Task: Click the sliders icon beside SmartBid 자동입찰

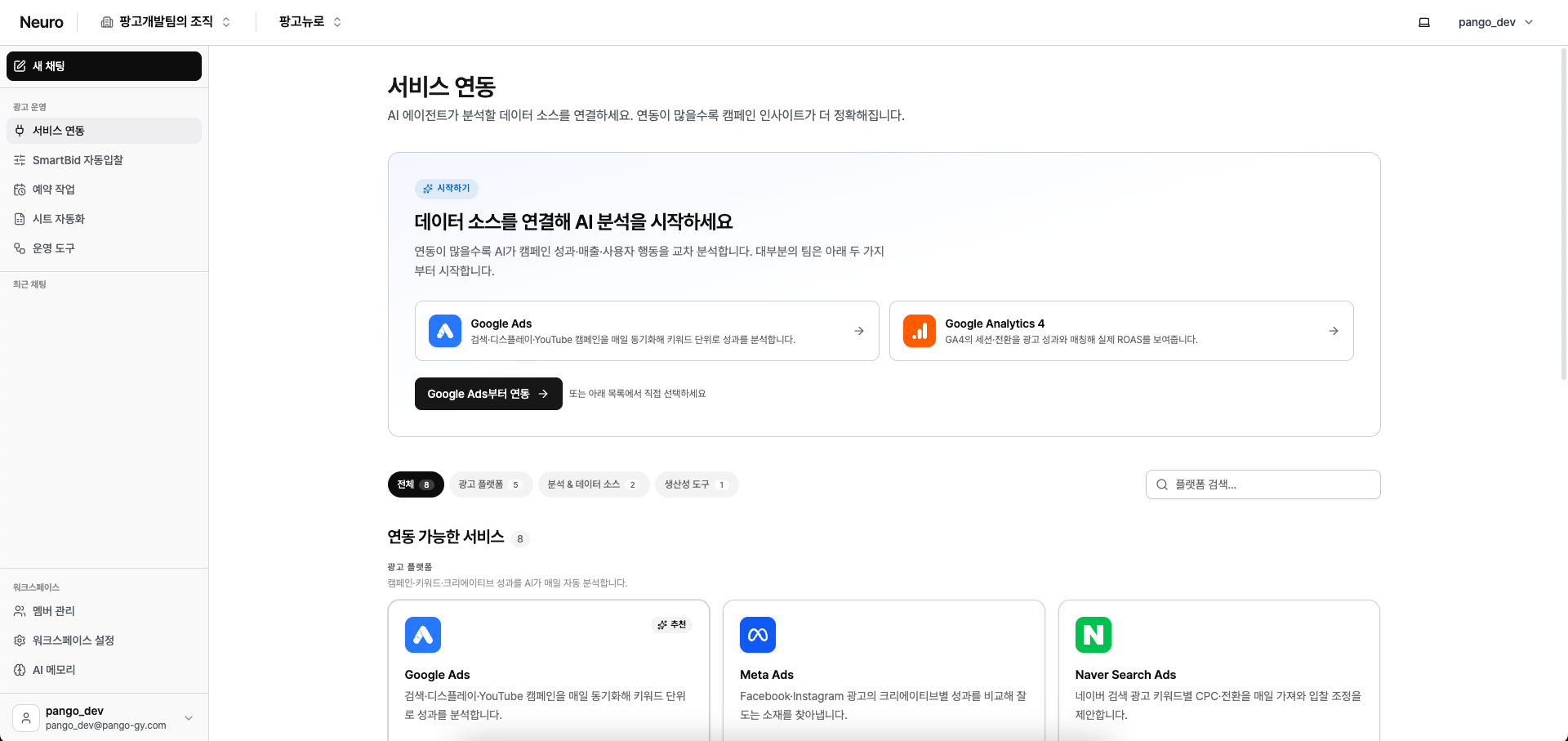Action: [x=20, y=160]
